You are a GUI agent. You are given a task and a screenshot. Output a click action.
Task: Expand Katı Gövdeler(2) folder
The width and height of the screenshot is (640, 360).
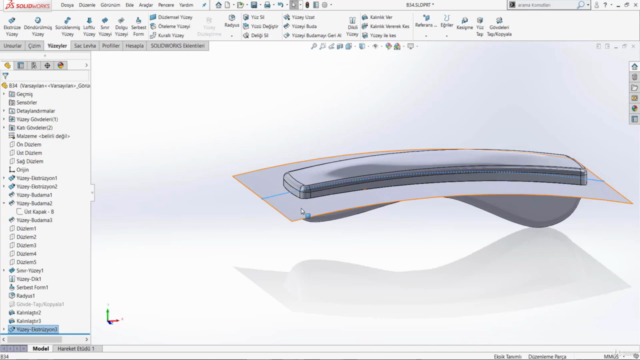point(4,128)
